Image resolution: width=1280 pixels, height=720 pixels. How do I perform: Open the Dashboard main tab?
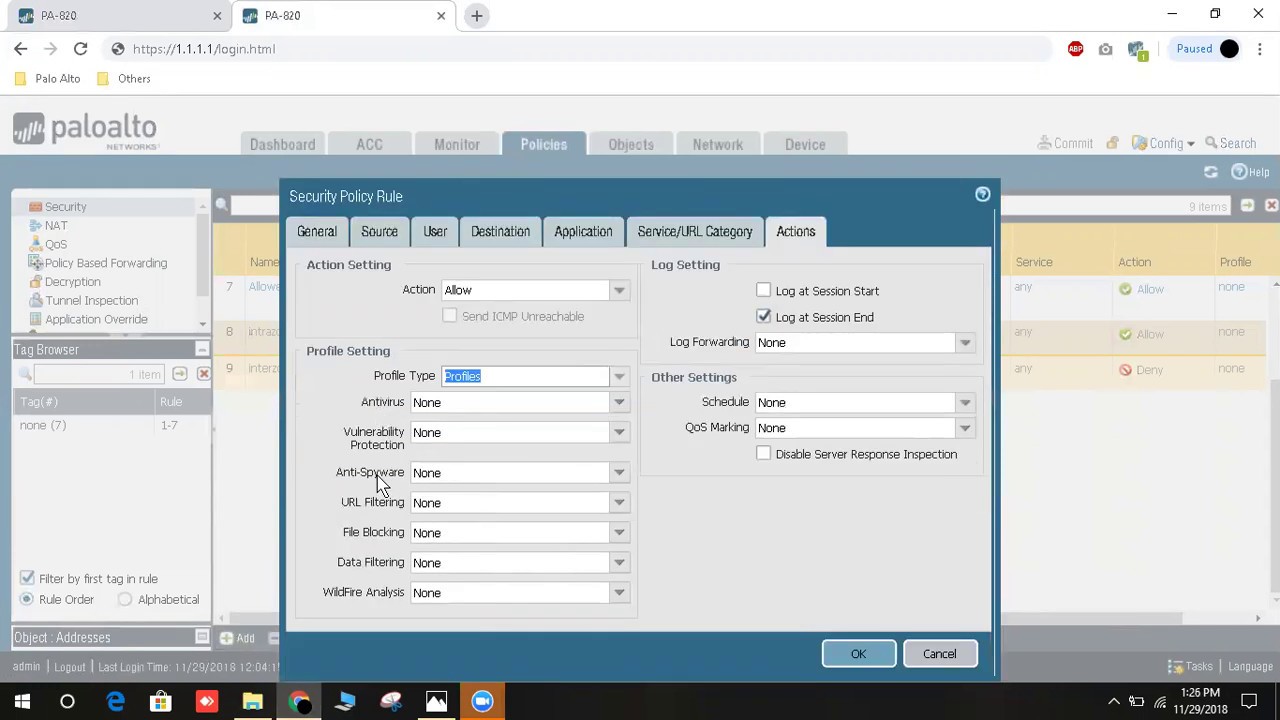coord(282,144)
